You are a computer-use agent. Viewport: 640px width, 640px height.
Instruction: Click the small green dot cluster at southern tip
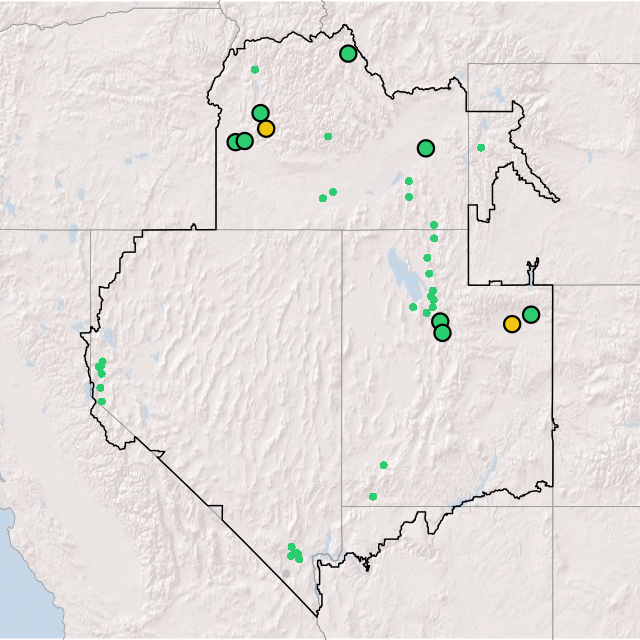pos(295,553)
